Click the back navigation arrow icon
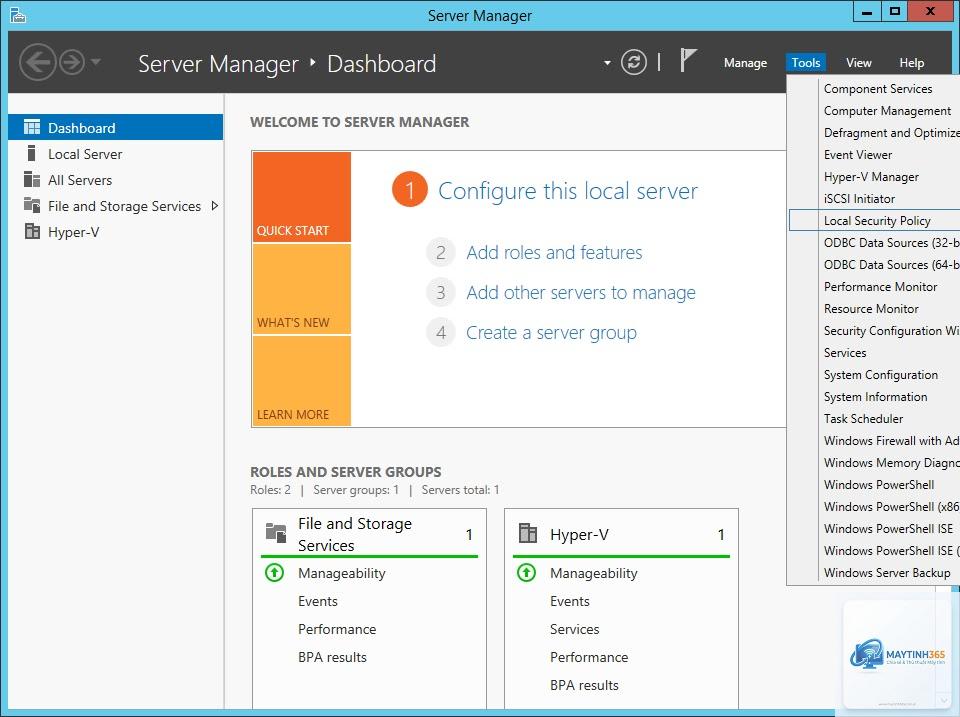Viewport: 960px width, 717px height. tap(38, 62)
